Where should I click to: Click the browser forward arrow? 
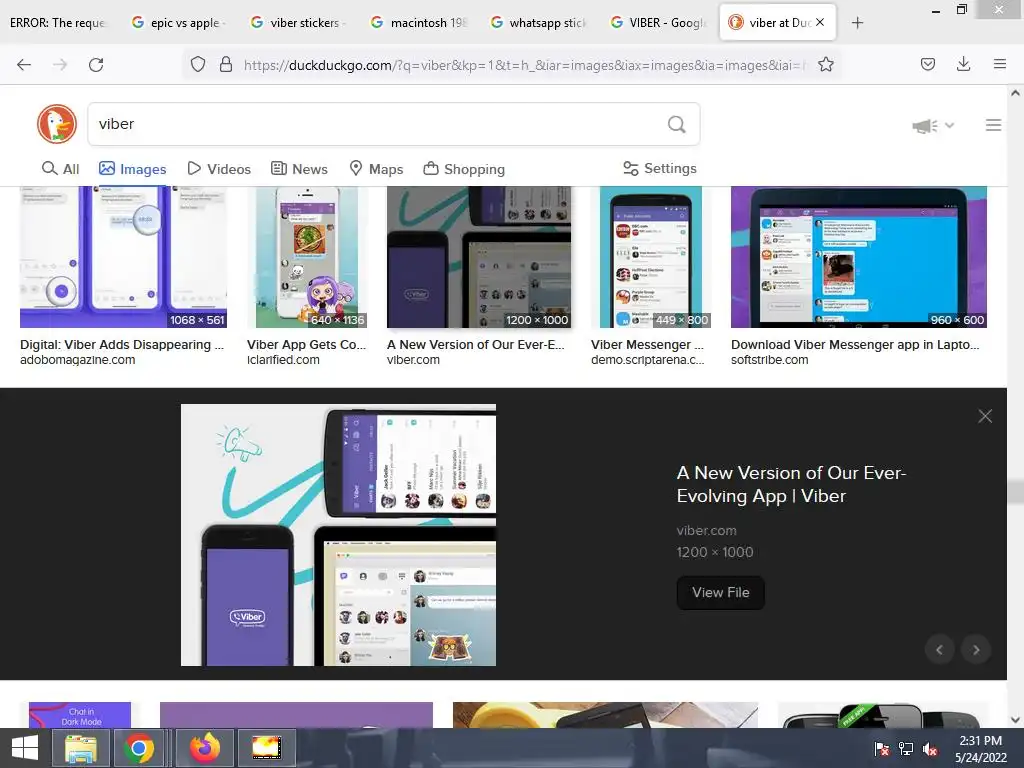(60, 65)
